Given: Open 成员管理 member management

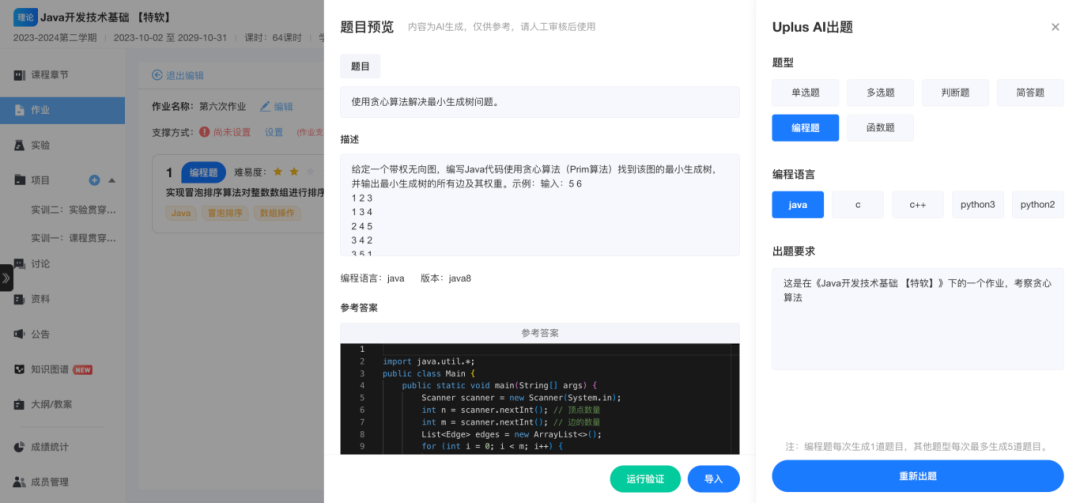Looking at the screenshot, I should (50, 481).
